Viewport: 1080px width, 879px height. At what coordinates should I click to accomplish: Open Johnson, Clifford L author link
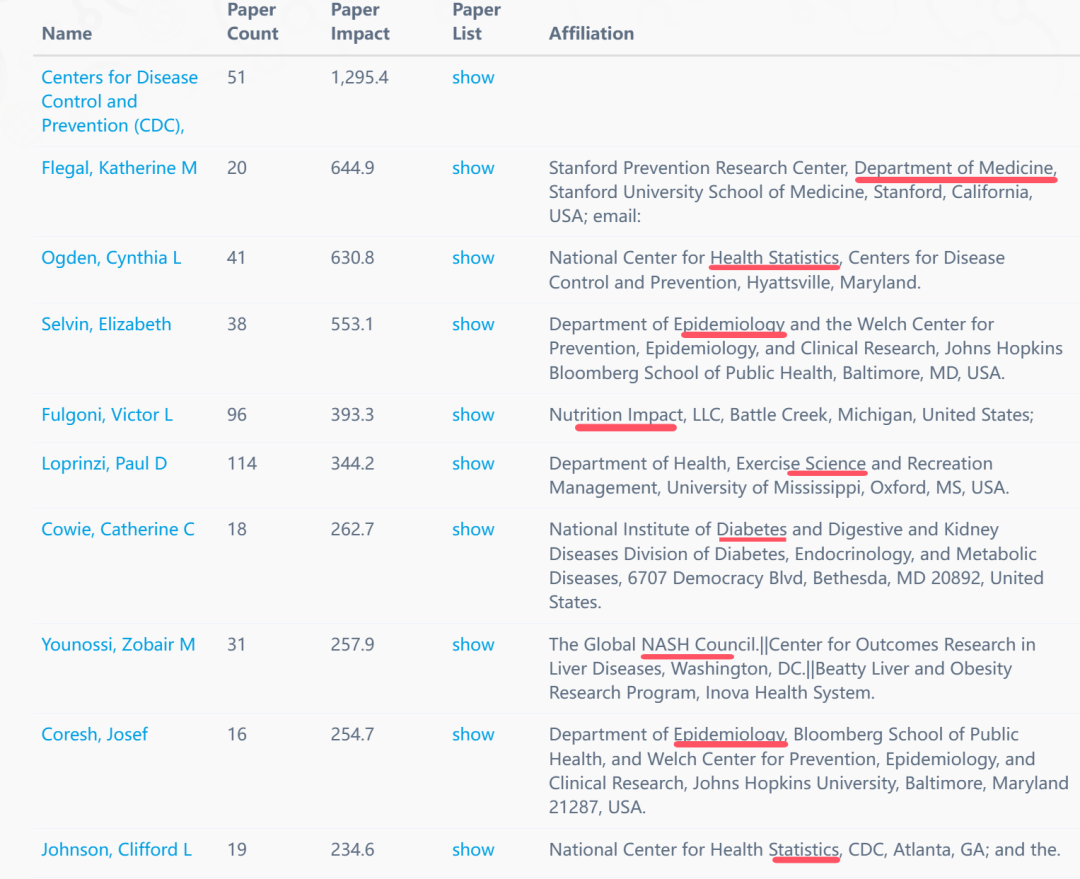[x=116, y=850]
